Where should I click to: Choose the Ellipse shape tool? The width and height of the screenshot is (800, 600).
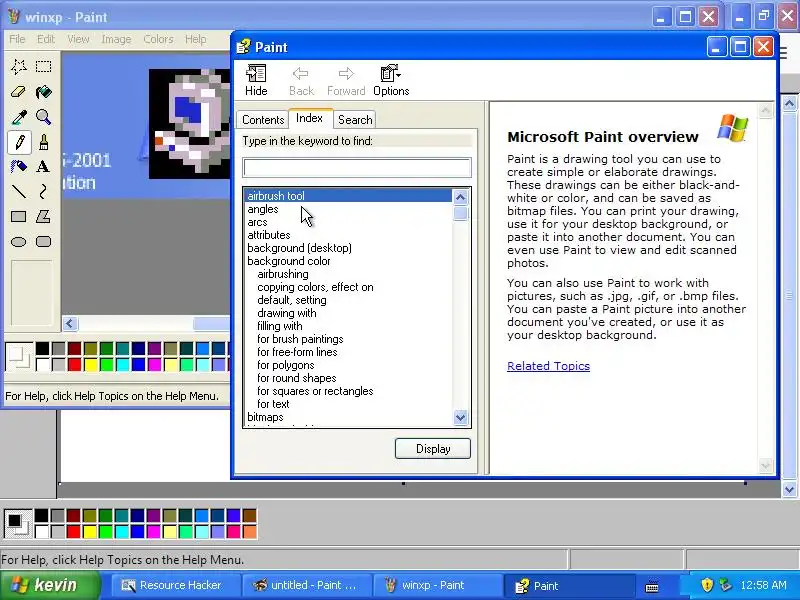[x=19, y=241]
